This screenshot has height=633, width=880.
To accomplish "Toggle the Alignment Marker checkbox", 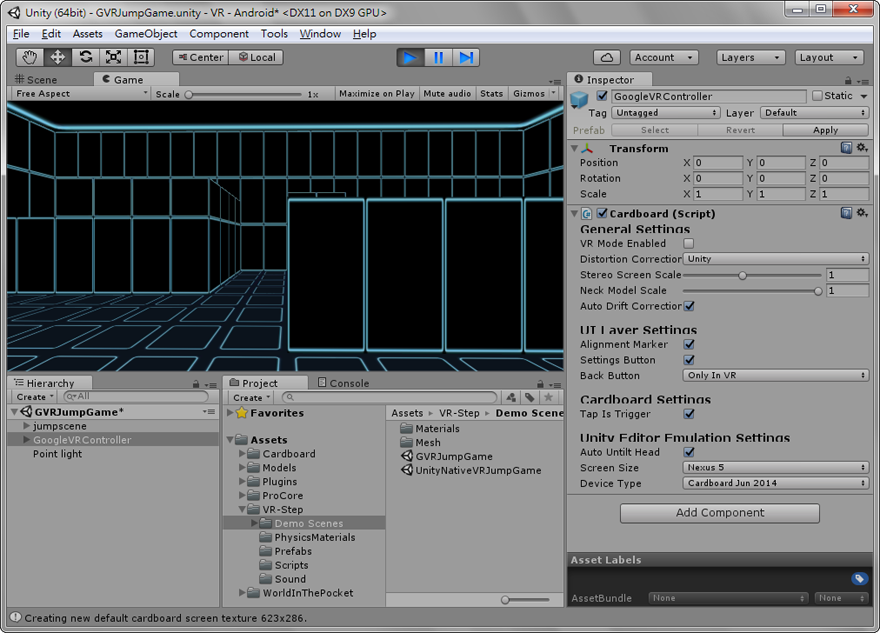I will tap(689, 345).
